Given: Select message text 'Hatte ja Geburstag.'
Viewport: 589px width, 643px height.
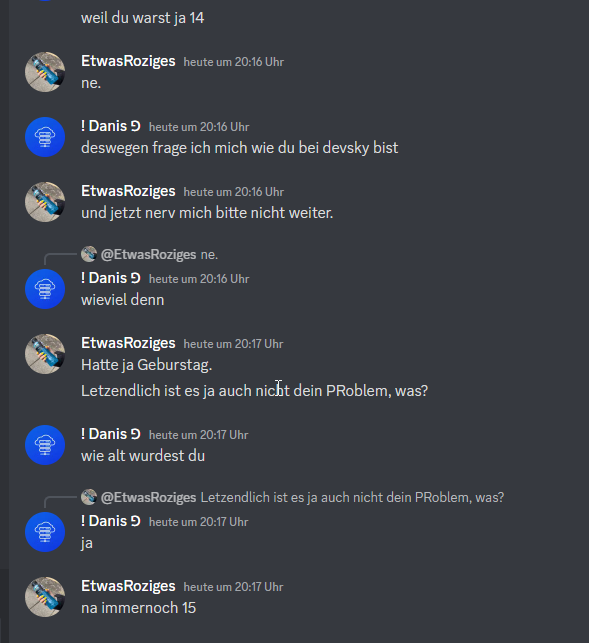Looking at the screenshot, I should 146,365.
